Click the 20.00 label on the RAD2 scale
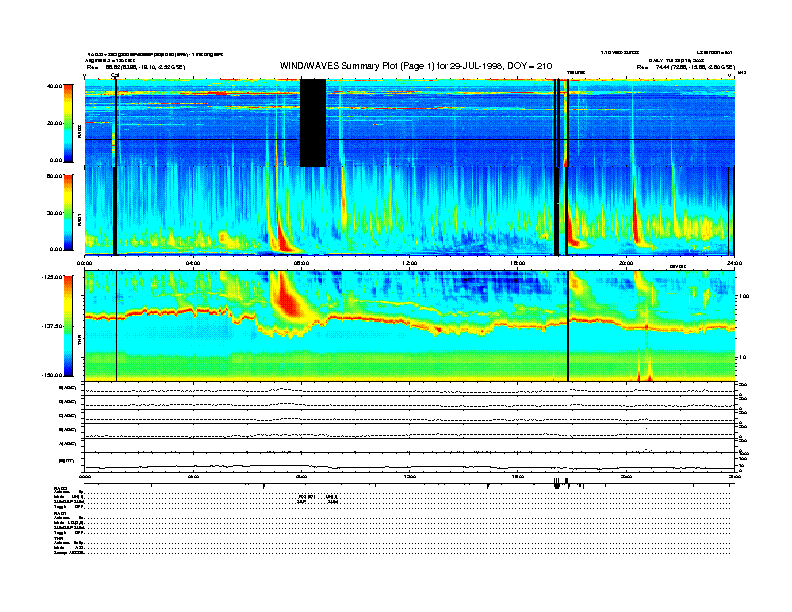This screenshot has height=612, width=792. (x=54, y=123)
